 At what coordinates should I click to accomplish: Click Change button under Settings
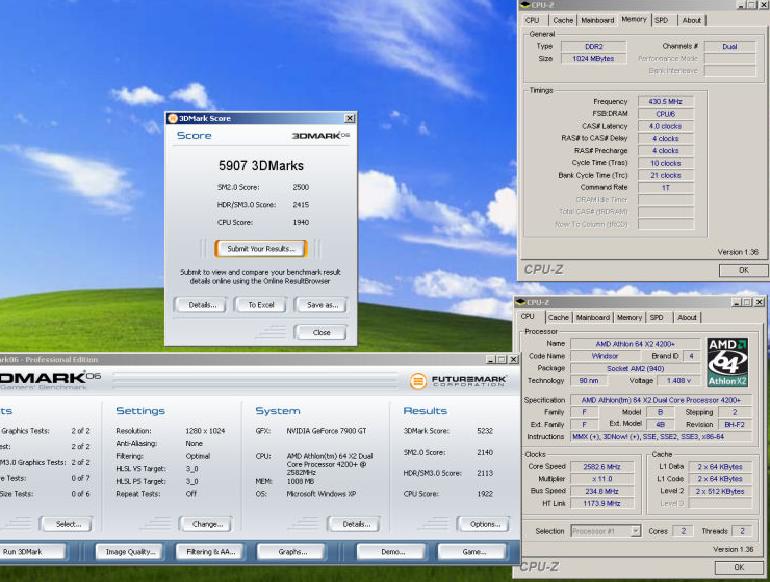(x=207, y=524)
